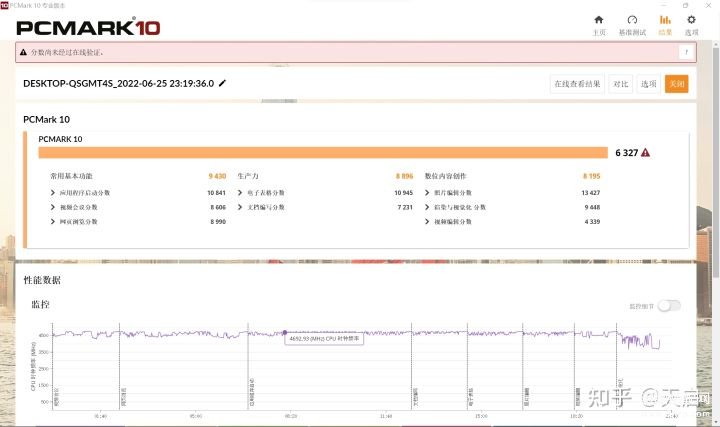Viewport: 720px width, 427px height.
Task: Click the vertical scrollbar on the right edge
Action: 715,161
